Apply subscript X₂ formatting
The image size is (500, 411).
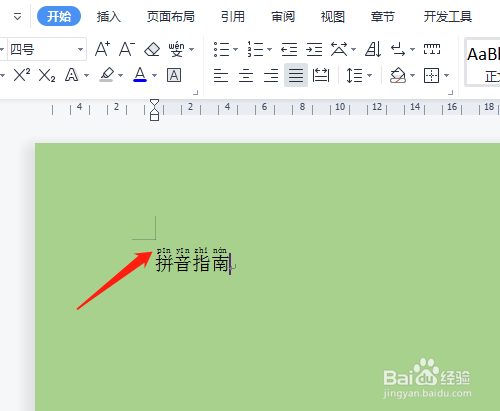pos(47,75)
